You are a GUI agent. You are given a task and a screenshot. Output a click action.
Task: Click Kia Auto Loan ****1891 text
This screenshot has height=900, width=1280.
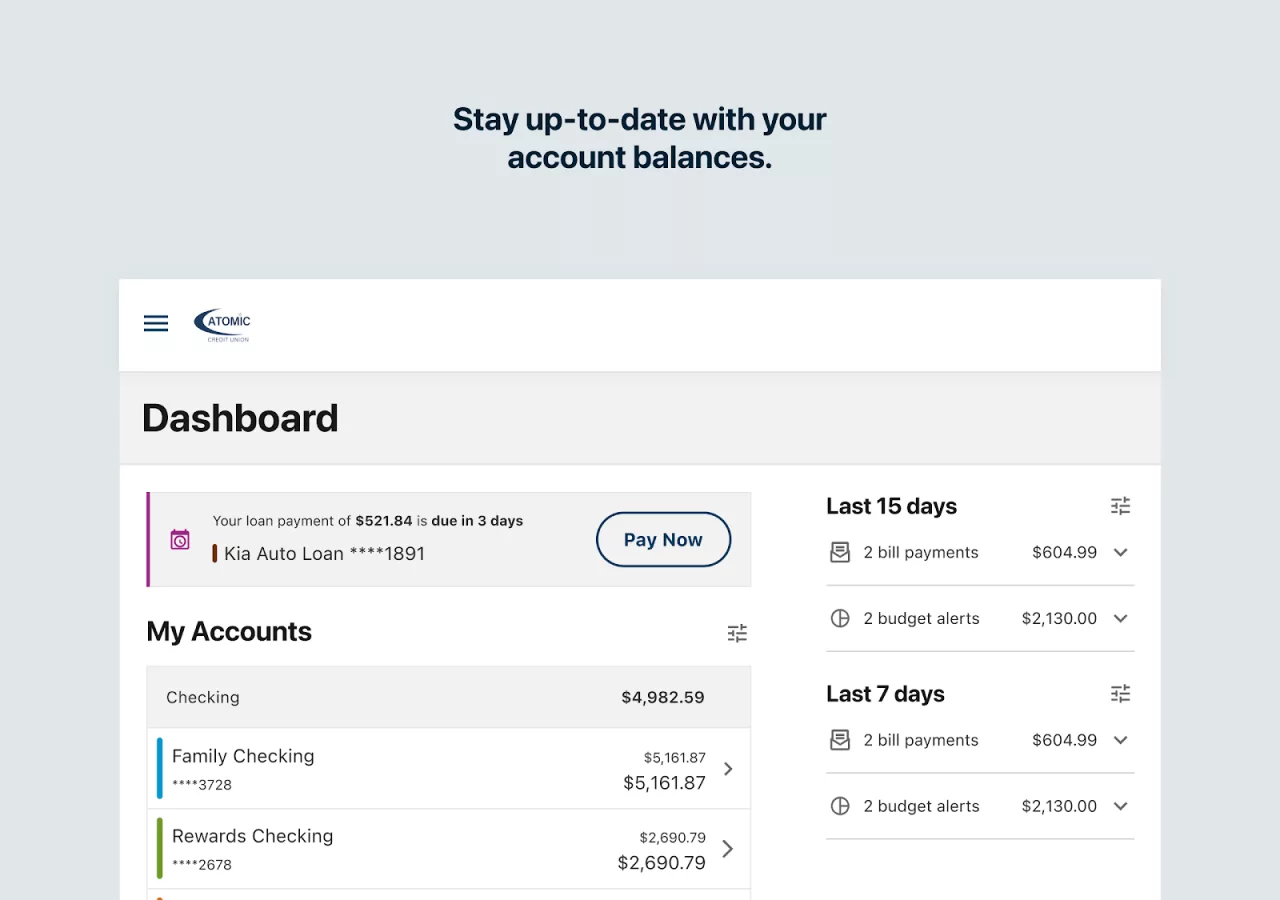[324, 553]
